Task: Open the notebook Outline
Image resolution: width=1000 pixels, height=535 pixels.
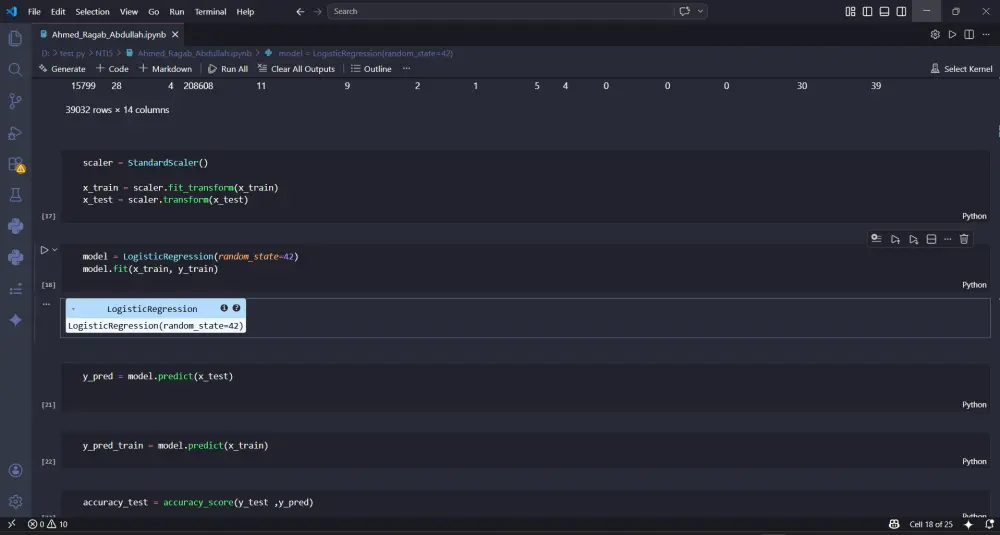Action: [x=371, y=69]
